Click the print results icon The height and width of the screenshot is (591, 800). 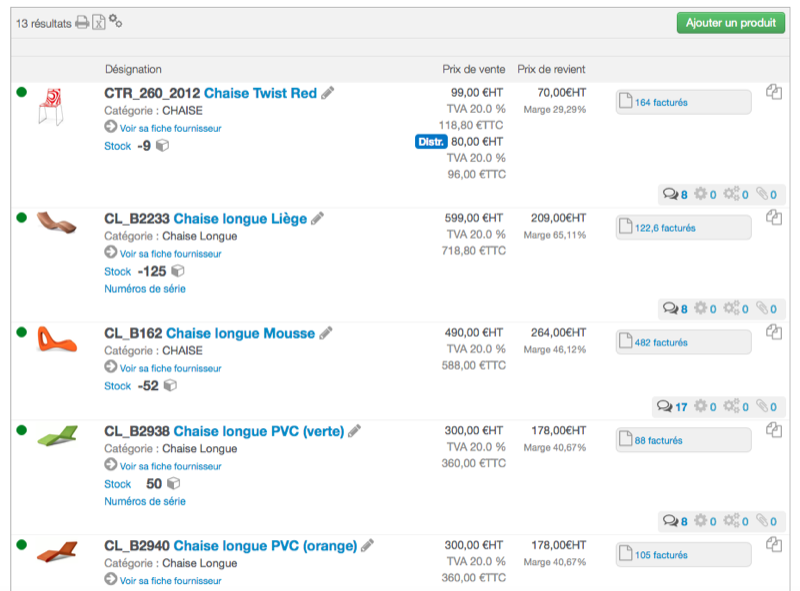[x=82, y=22]
